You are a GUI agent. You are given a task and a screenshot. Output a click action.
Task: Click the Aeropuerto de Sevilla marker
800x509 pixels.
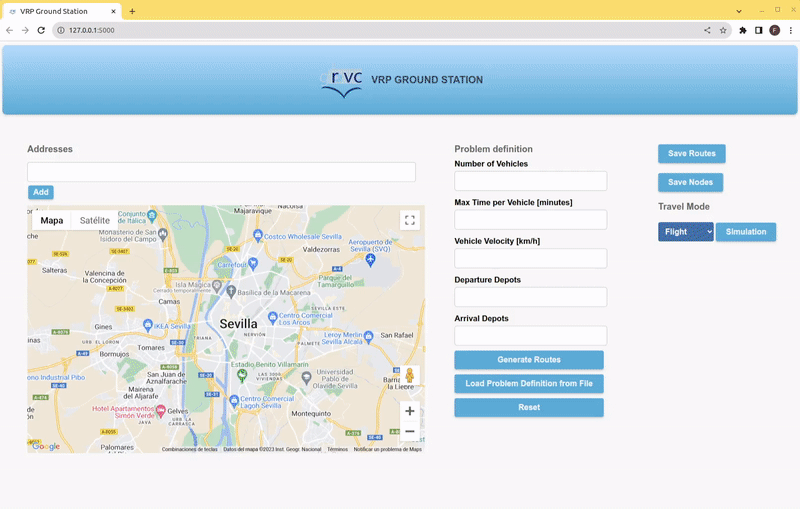tap(370, 260)
